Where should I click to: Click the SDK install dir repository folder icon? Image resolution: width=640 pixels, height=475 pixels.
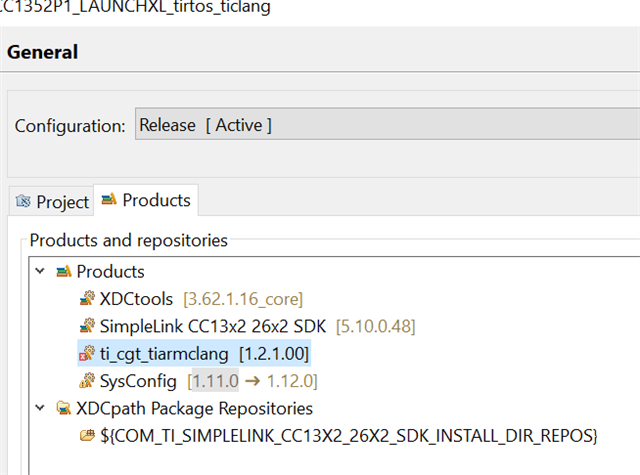tap(87, 436)
